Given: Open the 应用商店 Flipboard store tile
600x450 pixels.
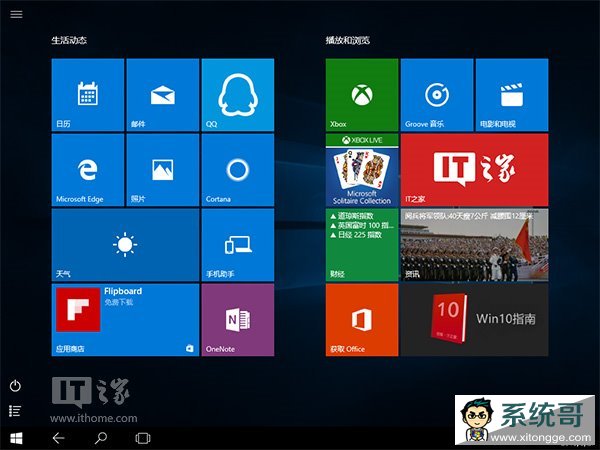Looking at the screenshot, I should tap(125, 320).
